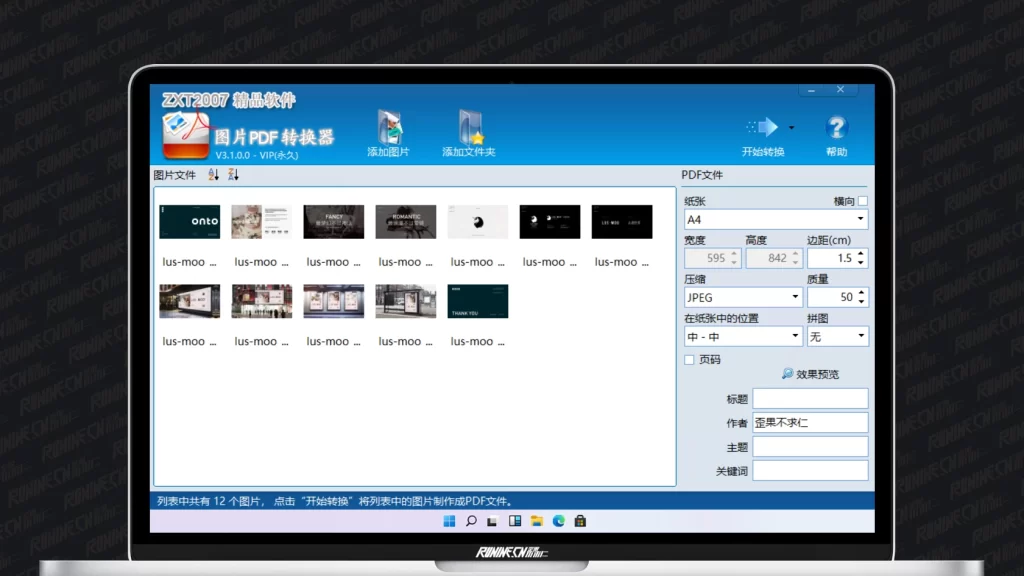Open File Explorer from the taskbar
This screenshot has height=576, width=1024.
(x=537, y=521)
